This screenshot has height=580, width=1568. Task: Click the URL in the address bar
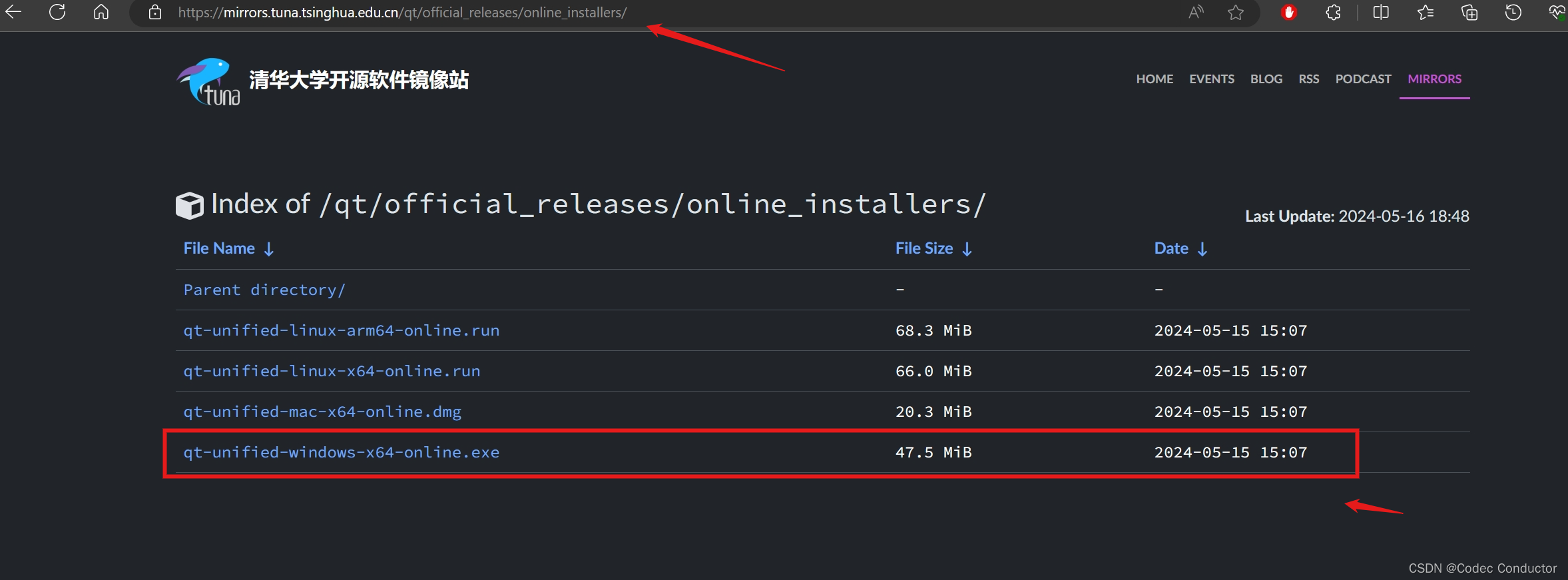click(402, 13)
